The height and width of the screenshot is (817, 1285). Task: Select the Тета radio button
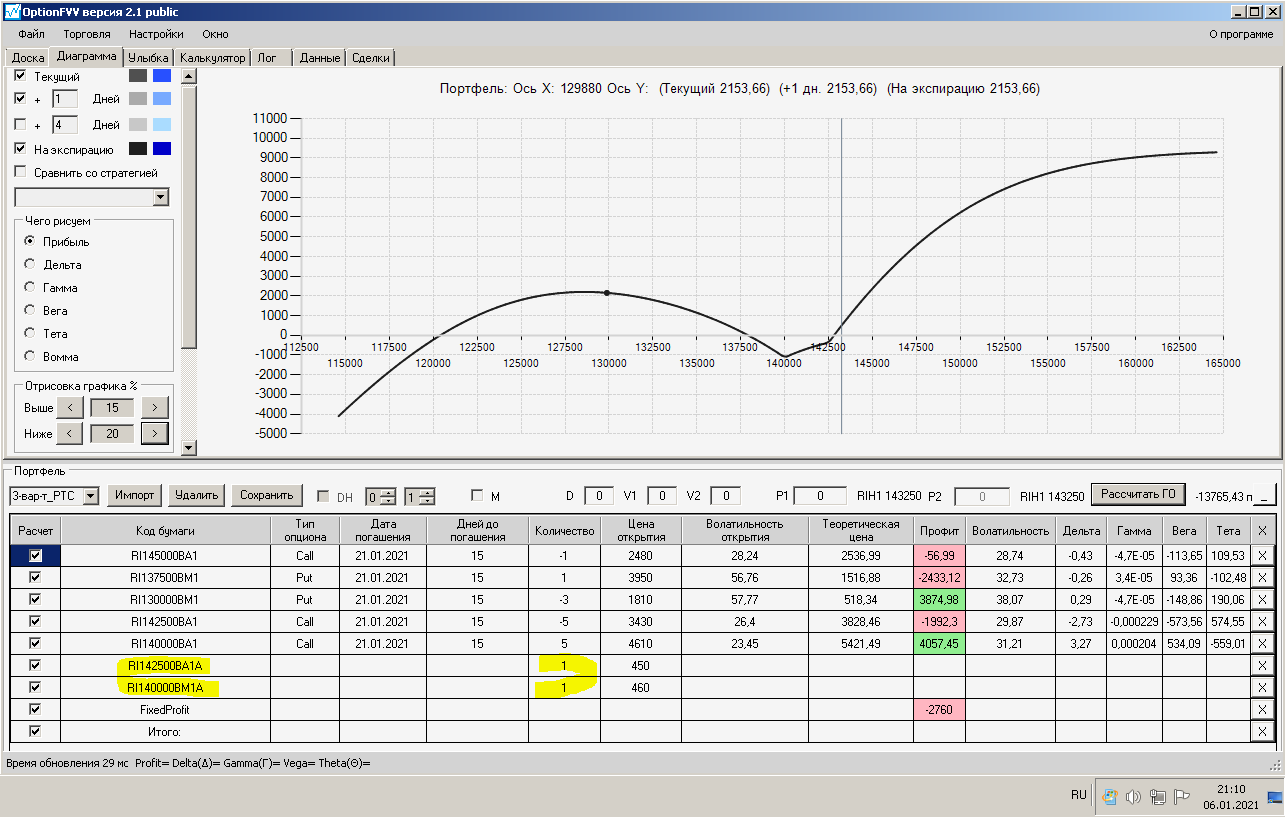pyautogui.click(x=30, y=334)
